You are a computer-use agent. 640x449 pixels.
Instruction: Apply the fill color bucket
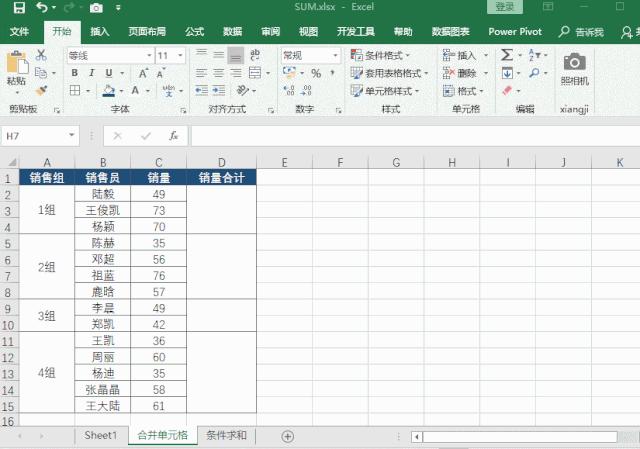pos(109,90)
